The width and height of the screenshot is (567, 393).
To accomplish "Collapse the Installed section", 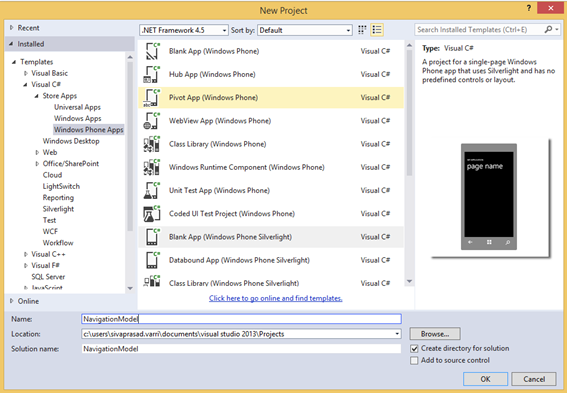I will coord(11,44).
